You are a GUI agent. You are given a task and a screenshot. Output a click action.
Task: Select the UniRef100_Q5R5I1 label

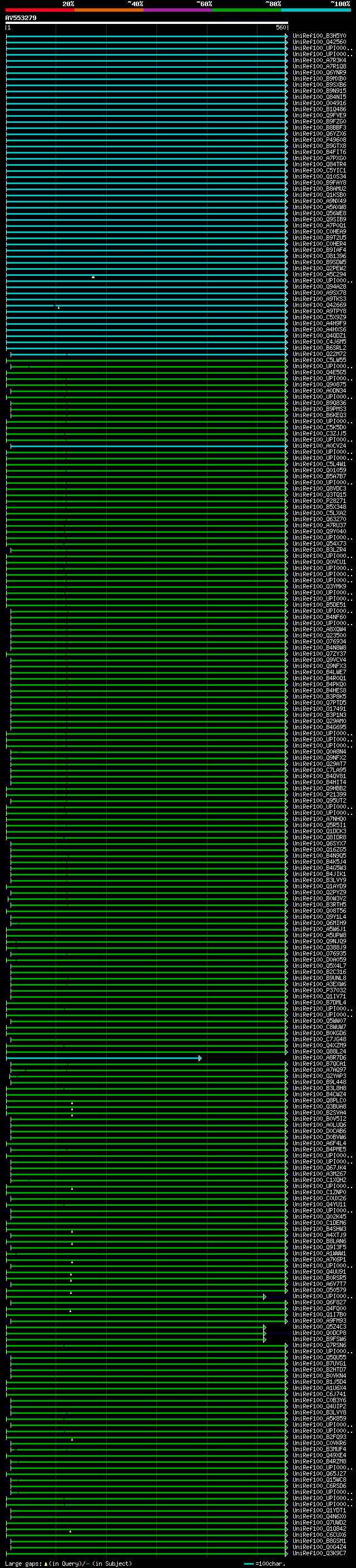(319, 825)
